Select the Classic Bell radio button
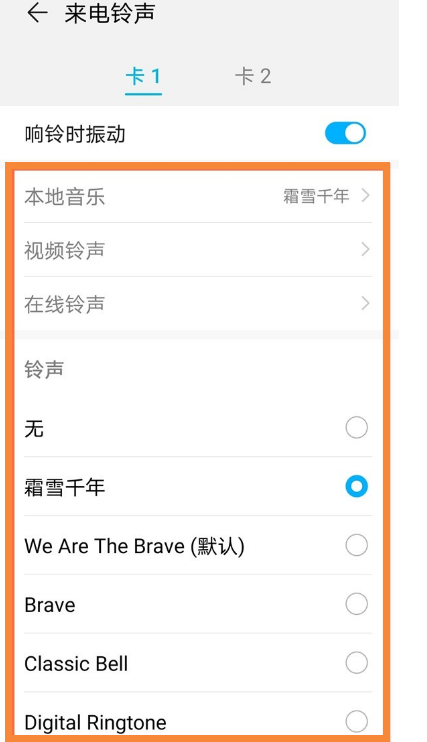 point(356,663)
